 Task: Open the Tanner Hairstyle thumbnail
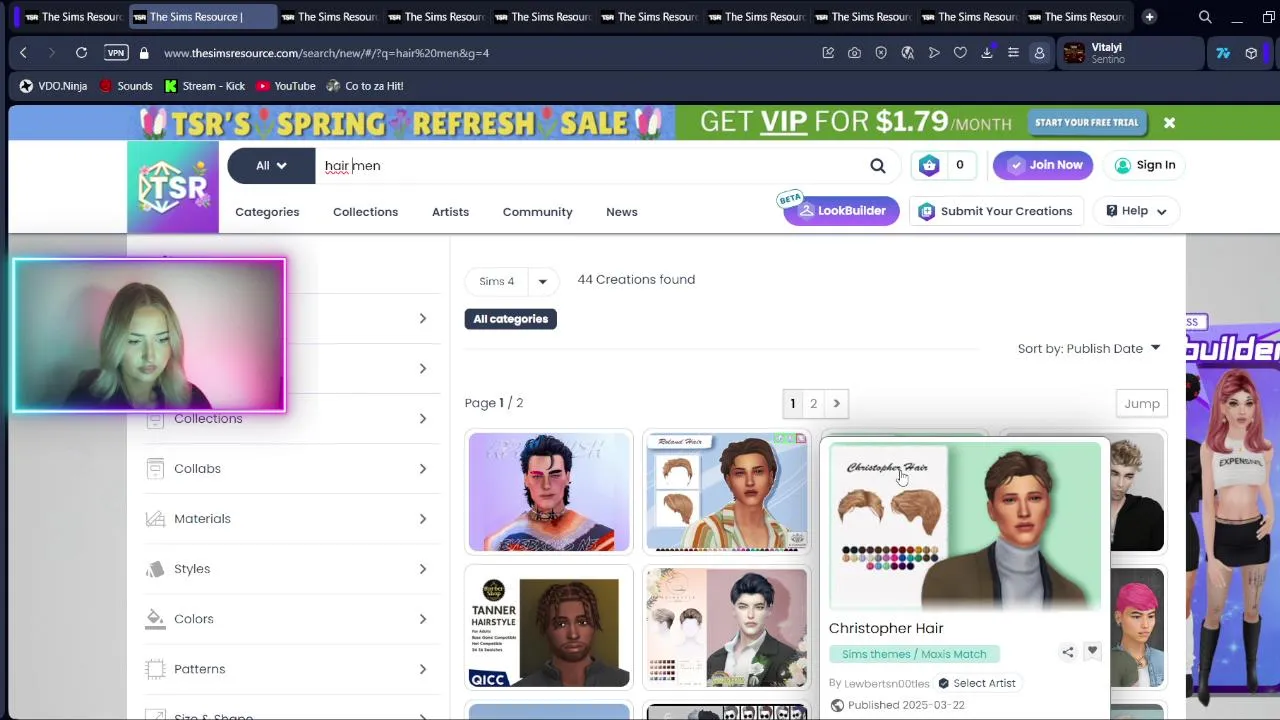pyautogui.click(x=549, y=628)
